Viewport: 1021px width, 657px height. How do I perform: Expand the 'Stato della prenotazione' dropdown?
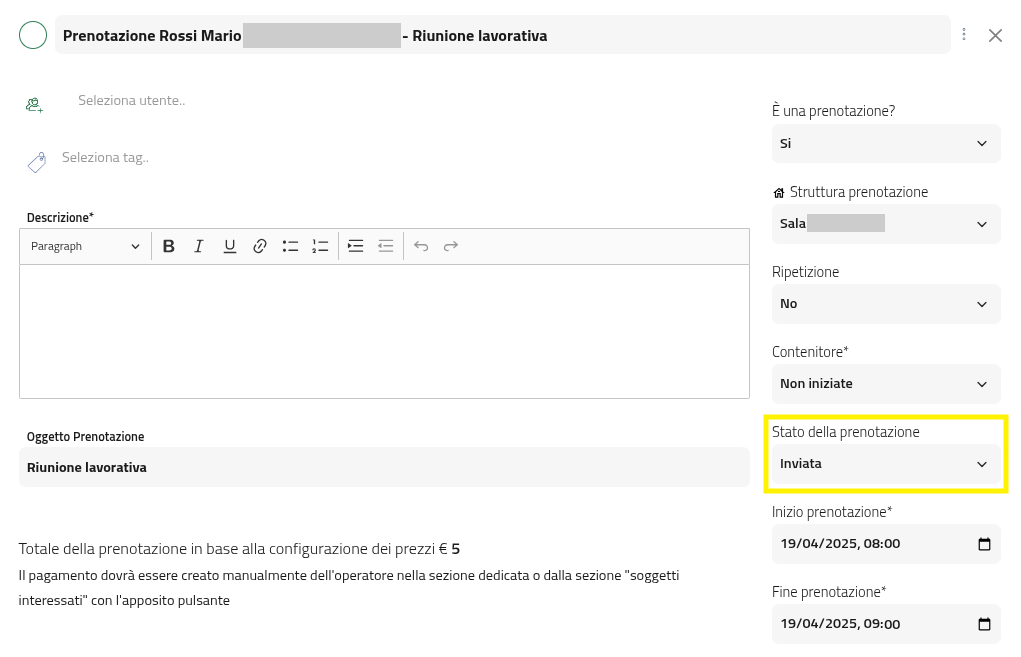[885, 464]
